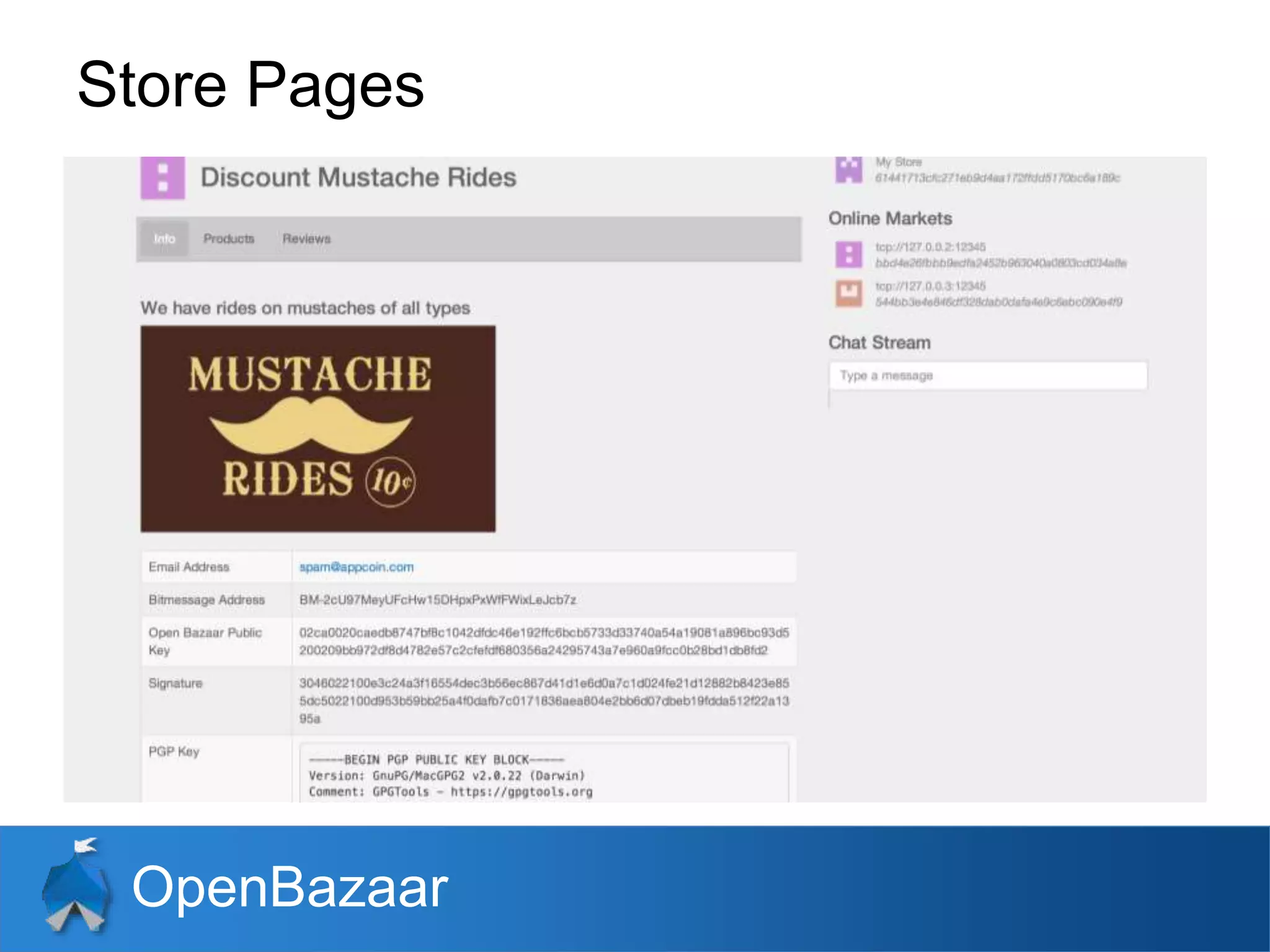The image size is (1270, 952).
Task: Click the Online Markets heading
Action: coord(890,218)
